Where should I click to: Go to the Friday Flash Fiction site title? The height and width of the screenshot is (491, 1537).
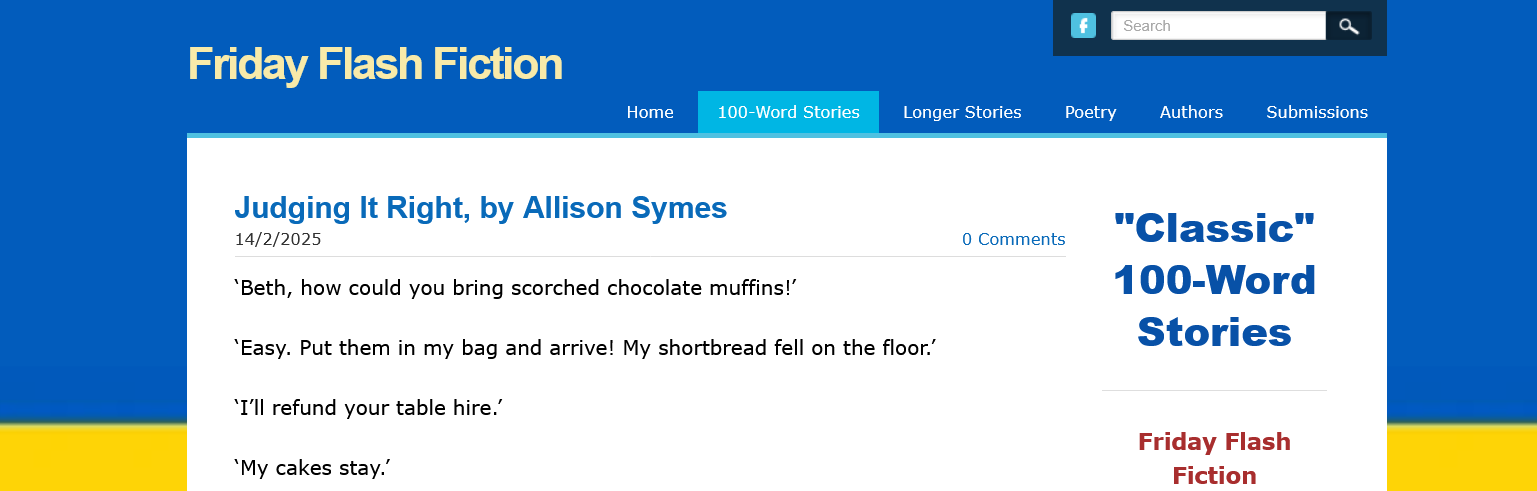pos(375,64)
